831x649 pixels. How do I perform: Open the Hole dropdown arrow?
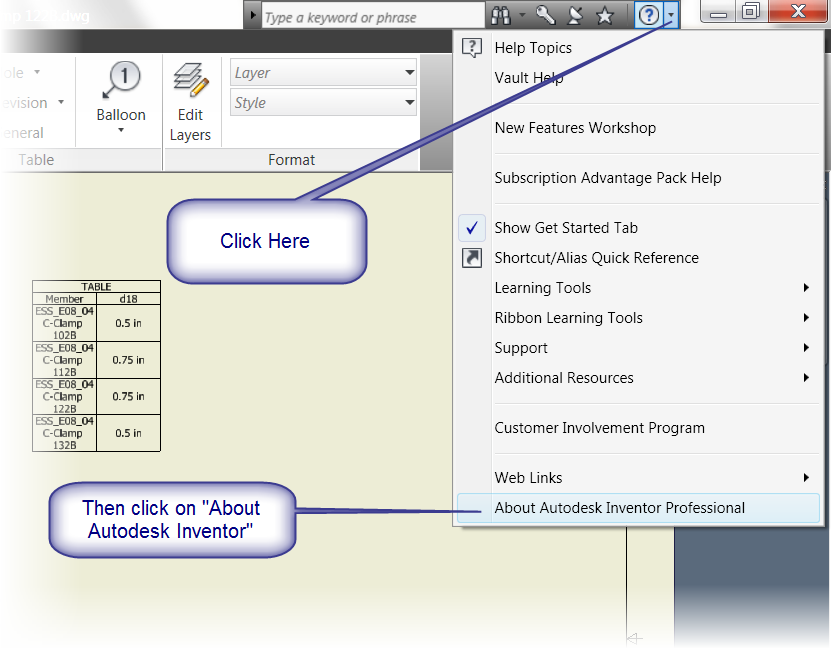coord(37,72)
